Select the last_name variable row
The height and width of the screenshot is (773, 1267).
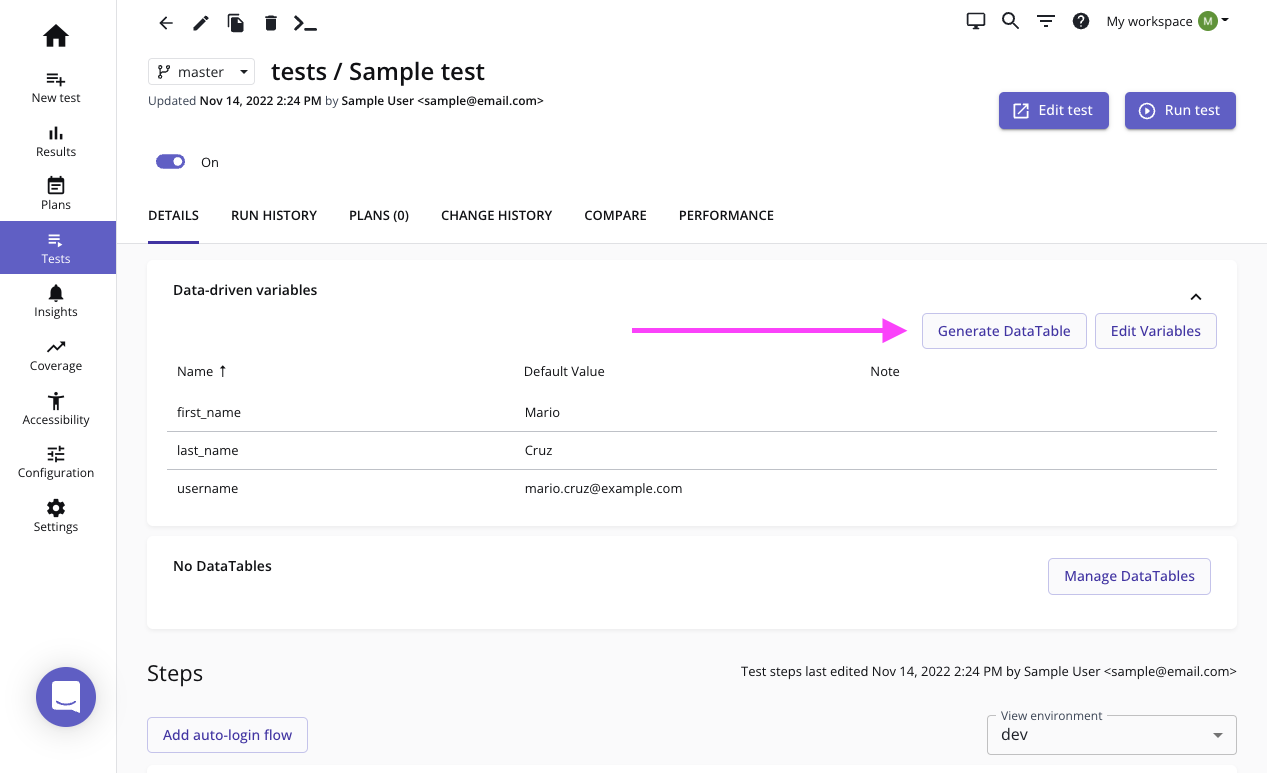692,450
